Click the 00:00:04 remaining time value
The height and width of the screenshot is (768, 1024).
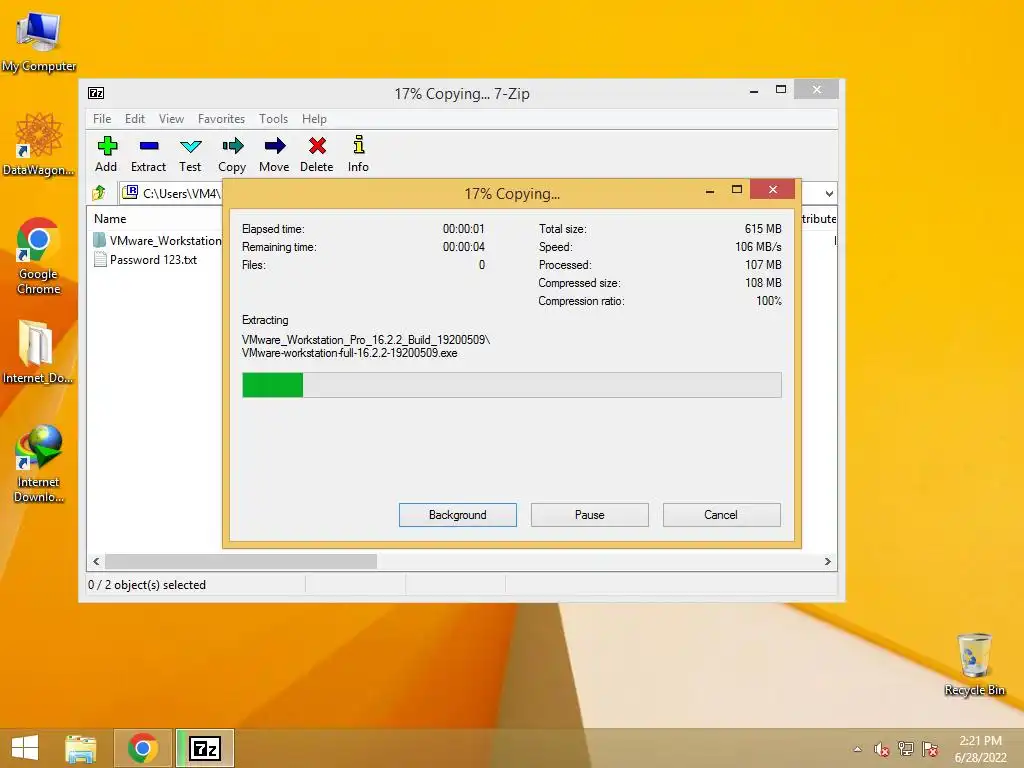click(x=464, y=247)
